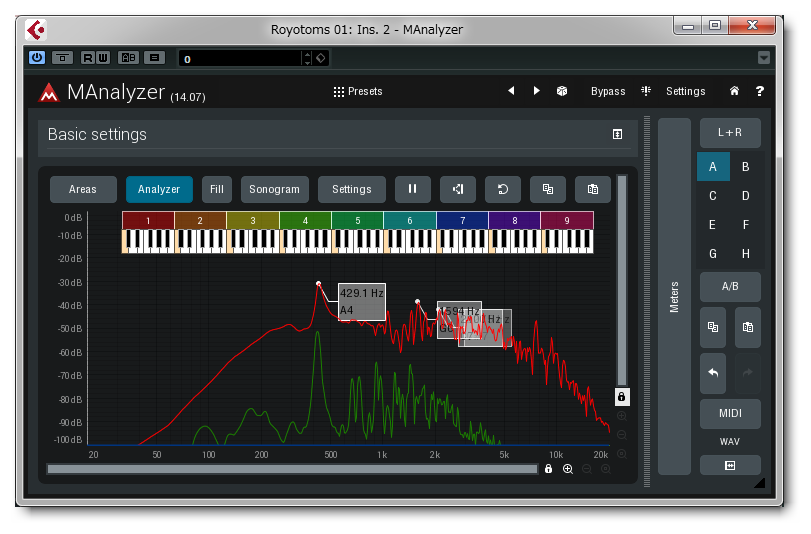This screenshot has width=811, height=534.
Task: Click the vertical range lock icon
Action: pos(622,397)
